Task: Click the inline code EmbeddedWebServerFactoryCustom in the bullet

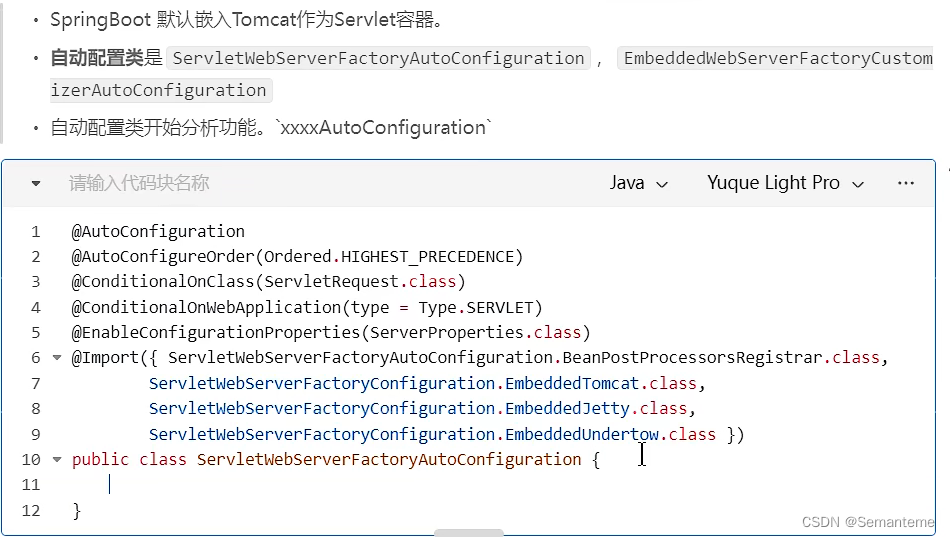Action: point(776,58)
